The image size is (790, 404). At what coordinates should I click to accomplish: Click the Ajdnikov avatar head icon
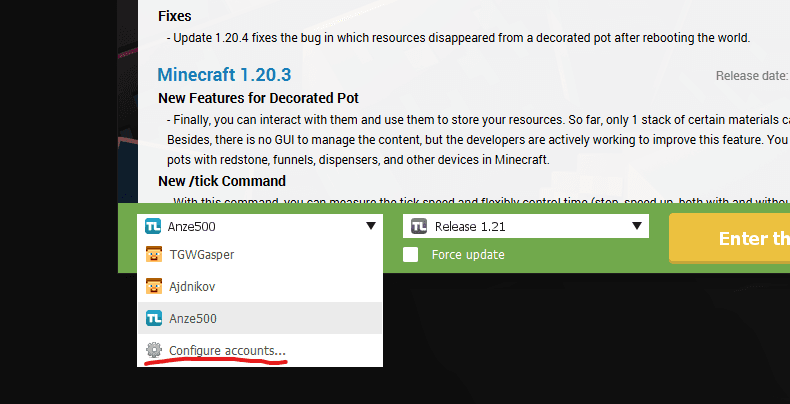(x=154, y=287)
